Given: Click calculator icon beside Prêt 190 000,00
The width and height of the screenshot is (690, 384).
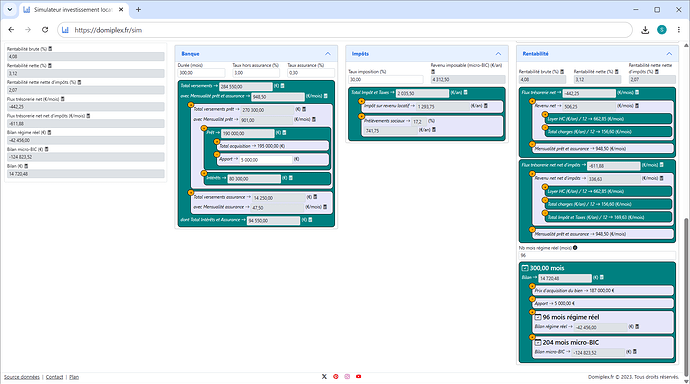Looking at the screenshot, I should (284, 132).
